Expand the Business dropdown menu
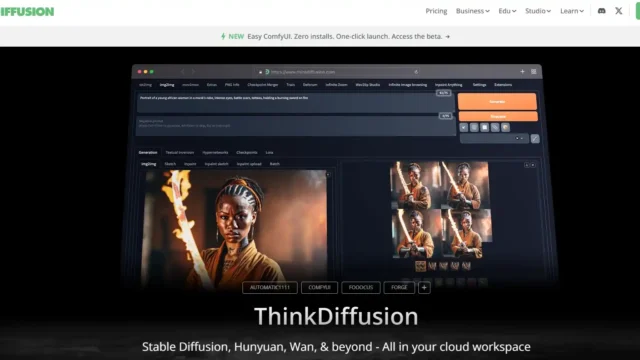The image size is (640, 360). click(x=473, y=11)
